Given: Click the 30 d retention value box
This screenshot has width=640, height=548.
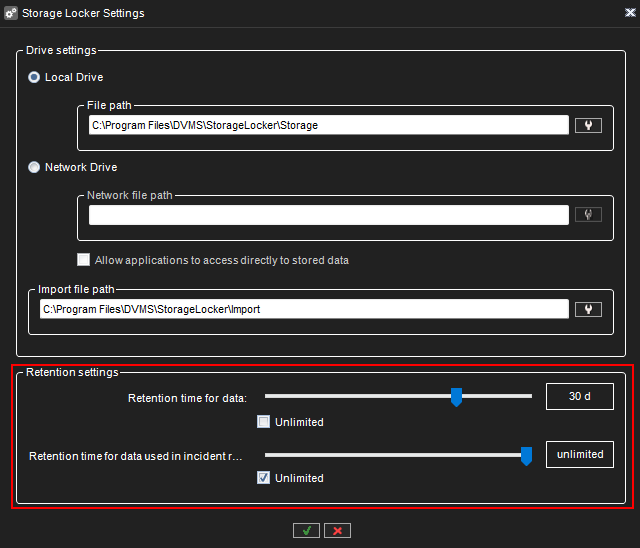Looking at the screenshot, I should (x=579, y=397).
